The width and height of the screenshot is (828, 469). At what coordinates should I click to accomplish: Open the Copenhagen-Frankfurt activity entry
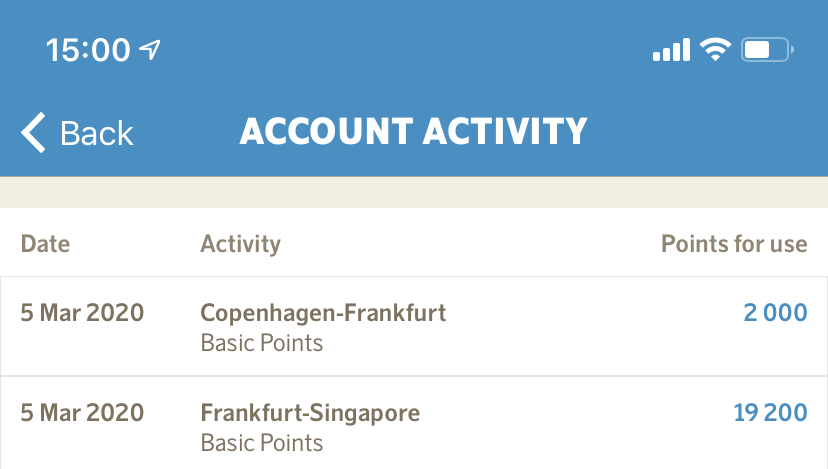(x=323, y=313)
